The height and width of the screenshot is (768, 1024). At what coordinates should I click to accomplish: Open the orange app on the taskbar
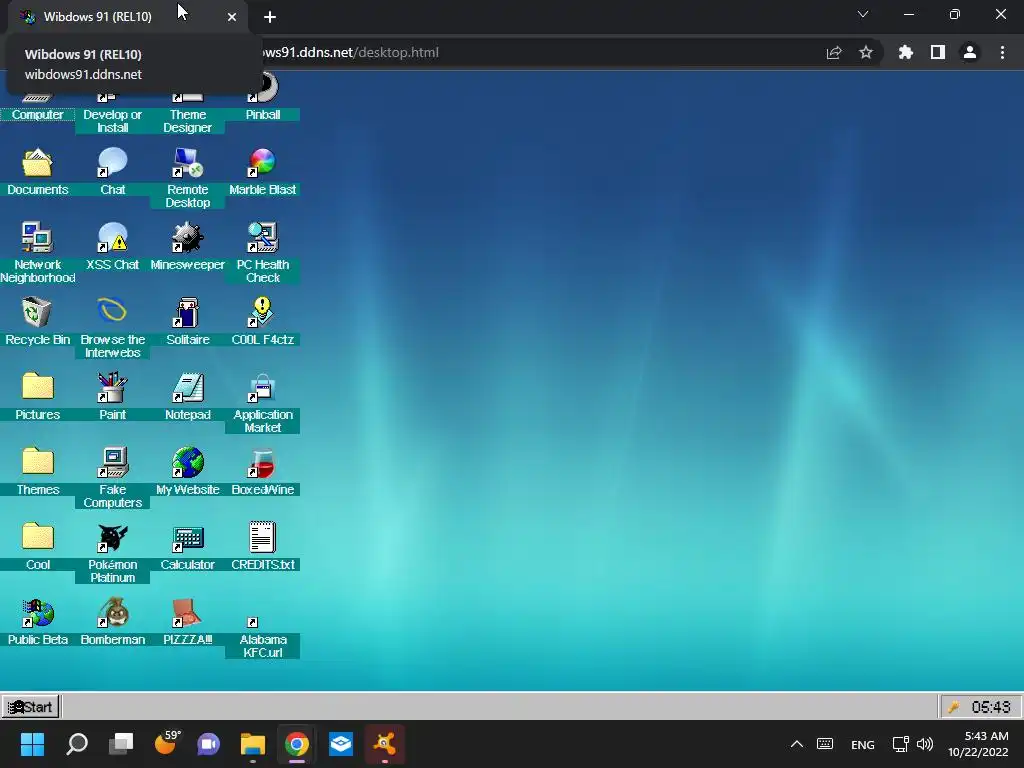[385, 744]
